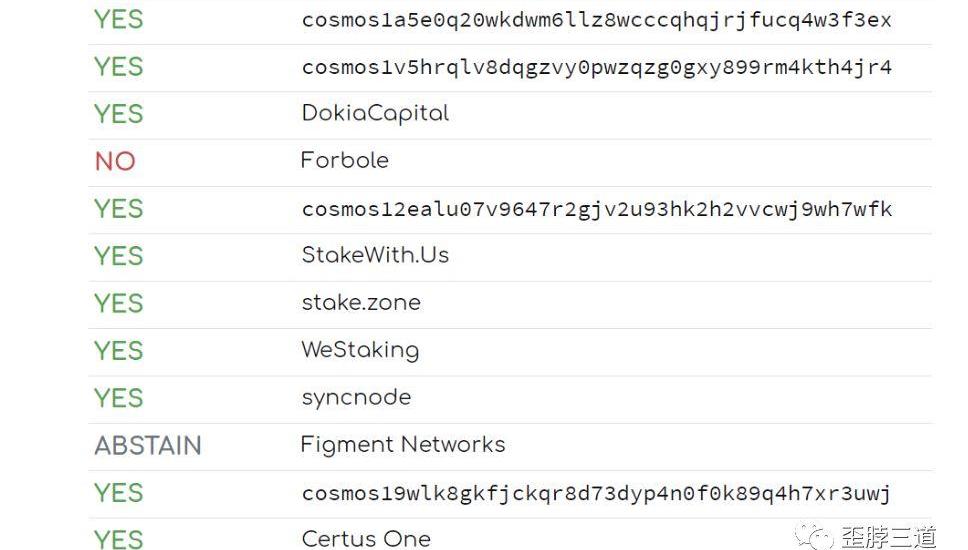This screenshot has height=550, width=968.
Task: Select the syncnode validator
Action: 356,397
